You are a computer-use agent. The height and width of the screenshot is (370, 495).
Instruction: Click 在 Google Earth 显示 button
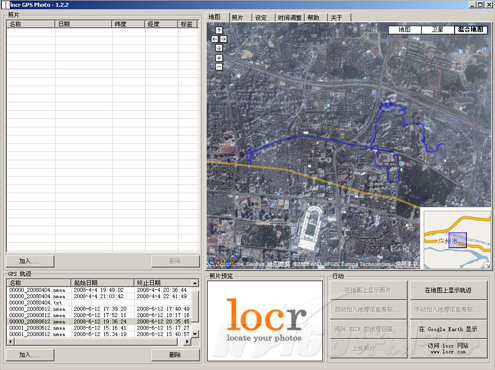(x=448, y=329)
